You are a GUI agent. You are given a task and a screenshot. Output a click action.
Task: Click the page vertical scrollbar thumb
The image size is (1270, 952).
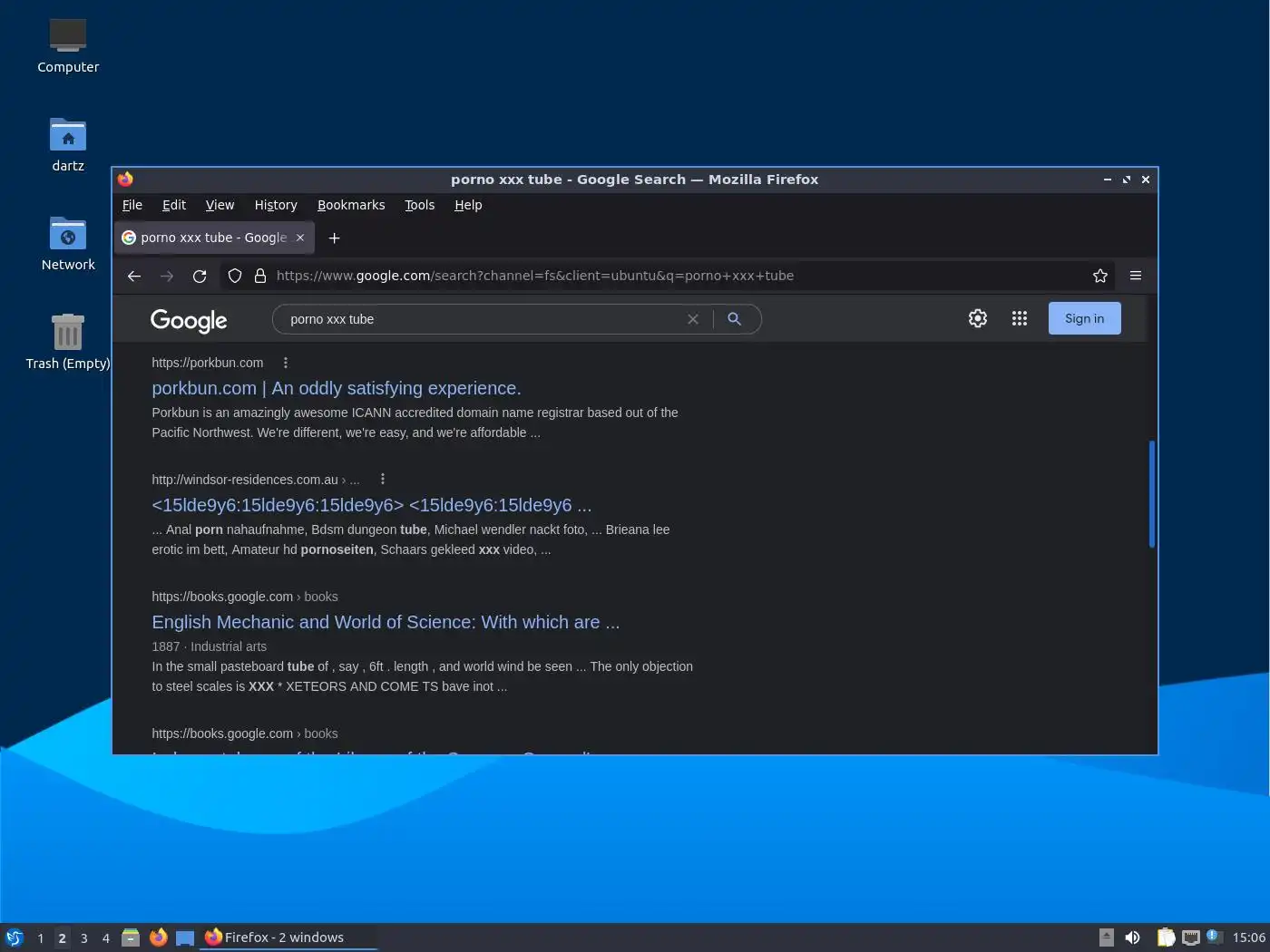(1152, 494)
